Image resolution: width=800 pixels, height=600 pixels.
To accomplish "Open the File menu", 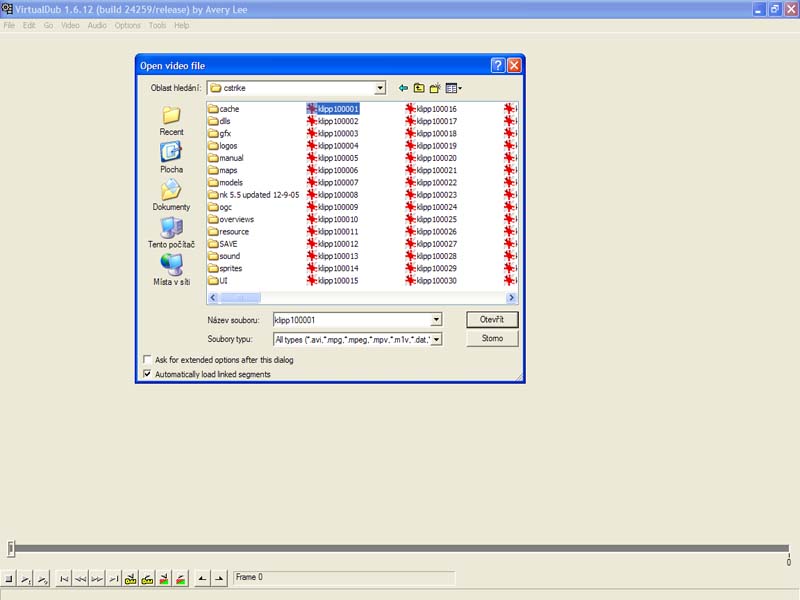I will pyautogui.click(x=9, y=26).
